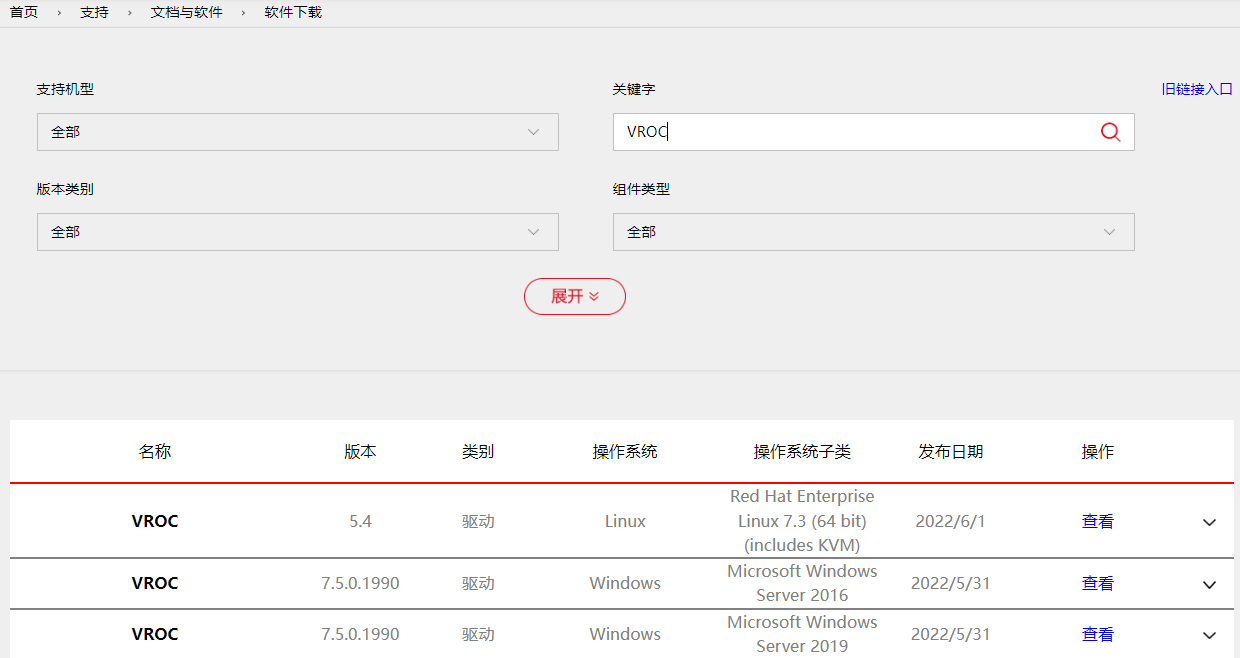This screenshot has height=658, width=1240.
Task: Click version 5.4 cell
Action: 360,521
